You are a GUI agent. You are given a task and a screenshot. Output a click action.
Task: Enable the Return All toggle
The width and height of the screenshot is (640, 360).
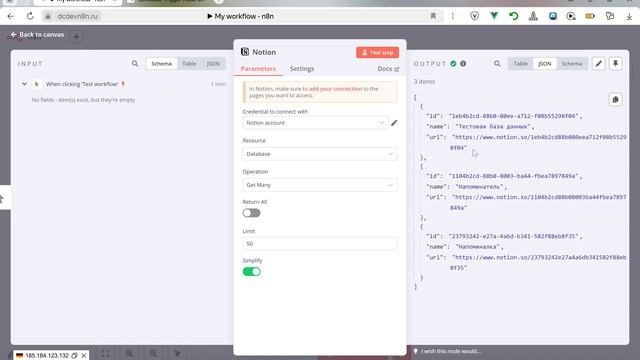pyautogui.click(x=251, y=213)
